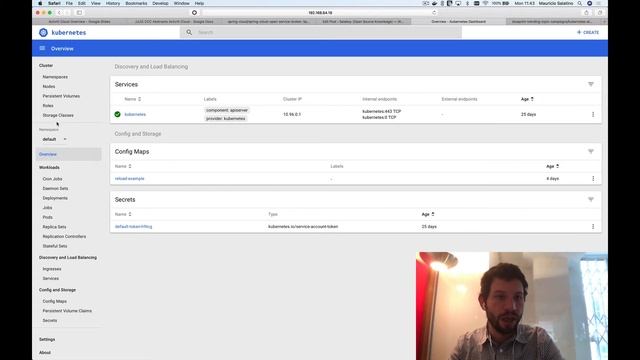This screenshot has height=360, width=640.
Task: Click the plus CREATE button
Action: [588, 32]
